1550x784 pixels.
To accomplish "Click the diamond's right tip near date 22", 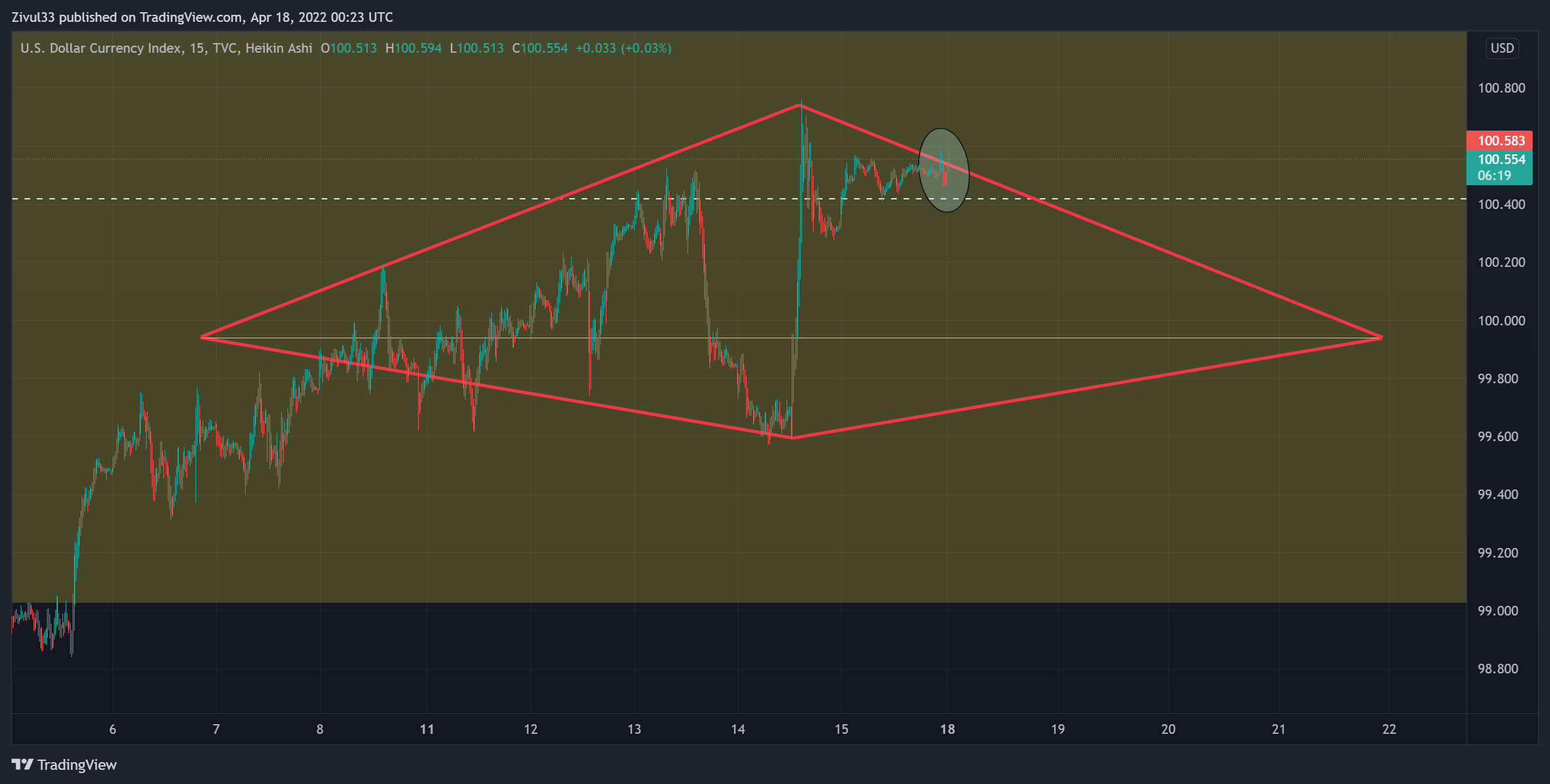I will pos(1381,338).
